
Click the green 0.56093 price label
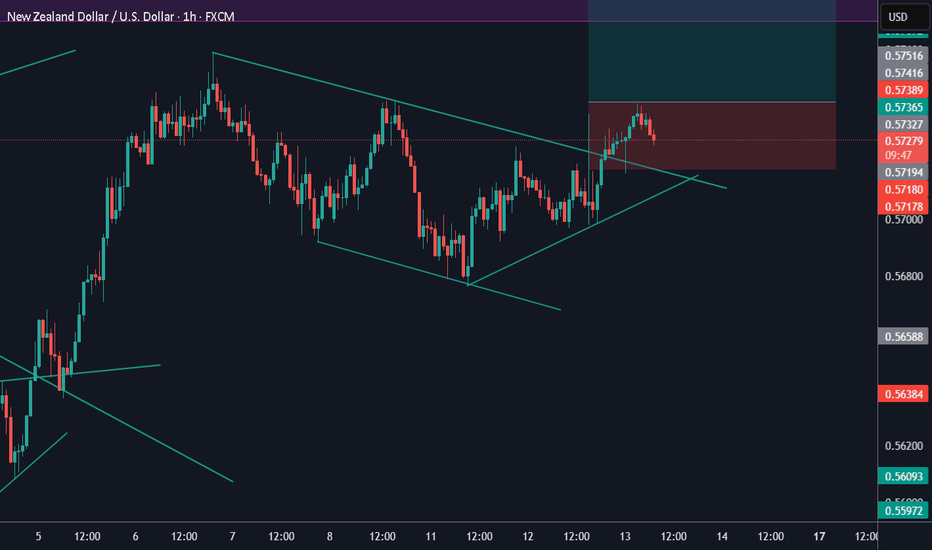pyautogui.click(x=903, y=476)
